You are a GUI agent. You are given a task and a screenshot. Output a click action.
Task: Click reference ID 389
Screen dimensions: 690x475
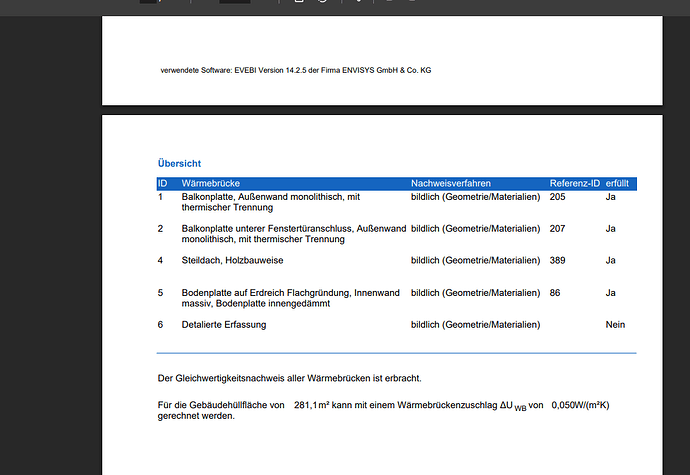click(557, 260)
